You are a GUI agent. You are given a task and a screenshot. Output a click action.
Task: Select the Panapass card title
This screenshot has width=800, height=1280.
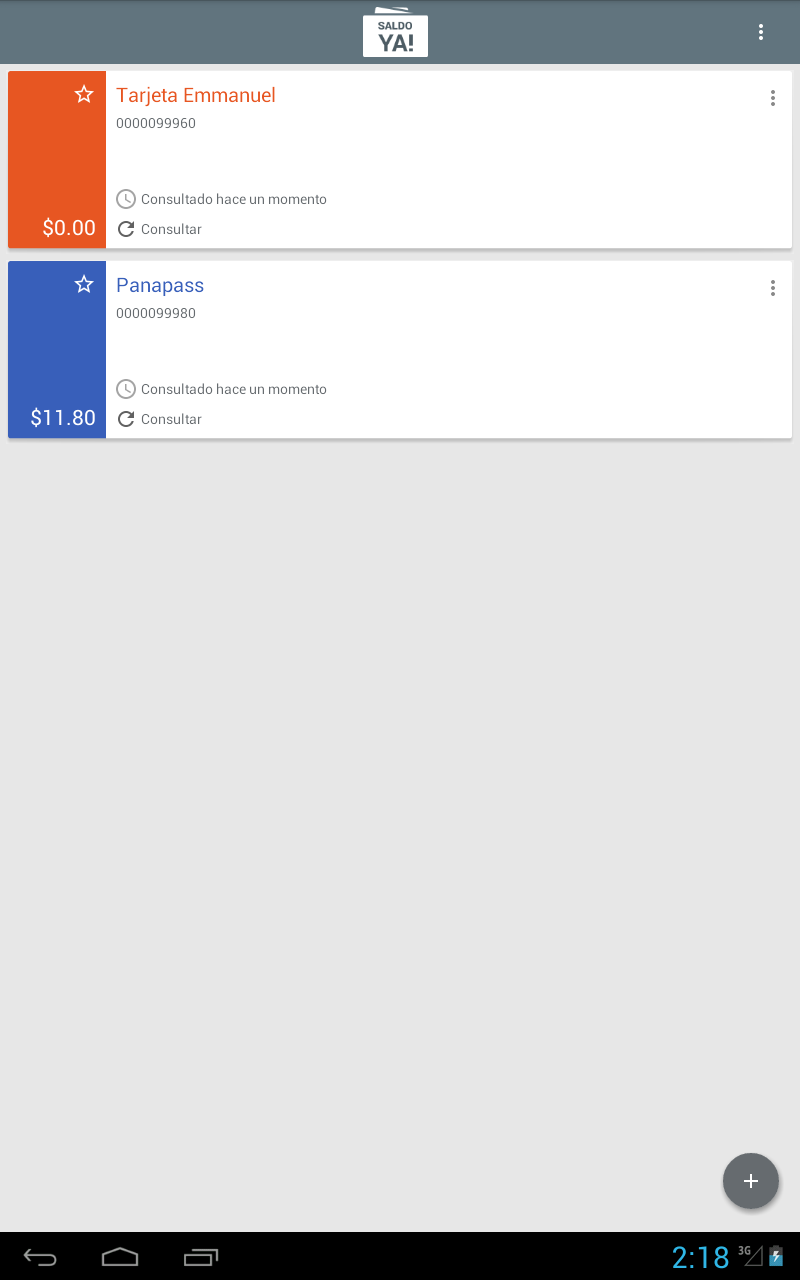point(160,285)
